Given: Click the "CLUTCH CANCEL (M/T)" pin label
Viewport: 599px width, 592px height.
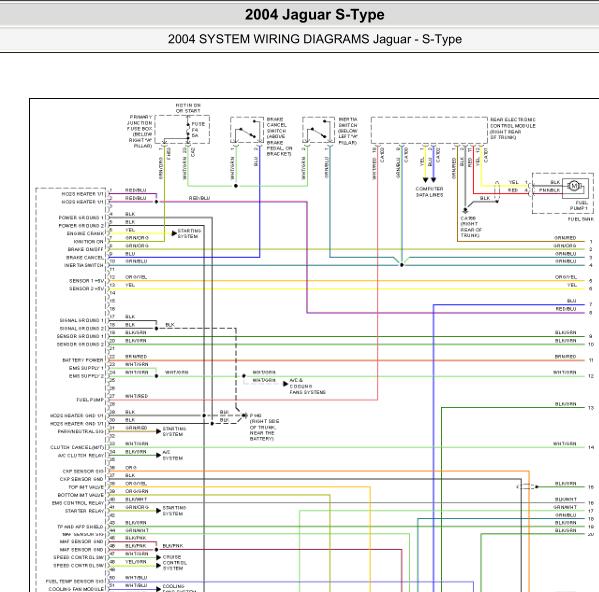Looking at the screenshot, I should [x=77, y=447].
